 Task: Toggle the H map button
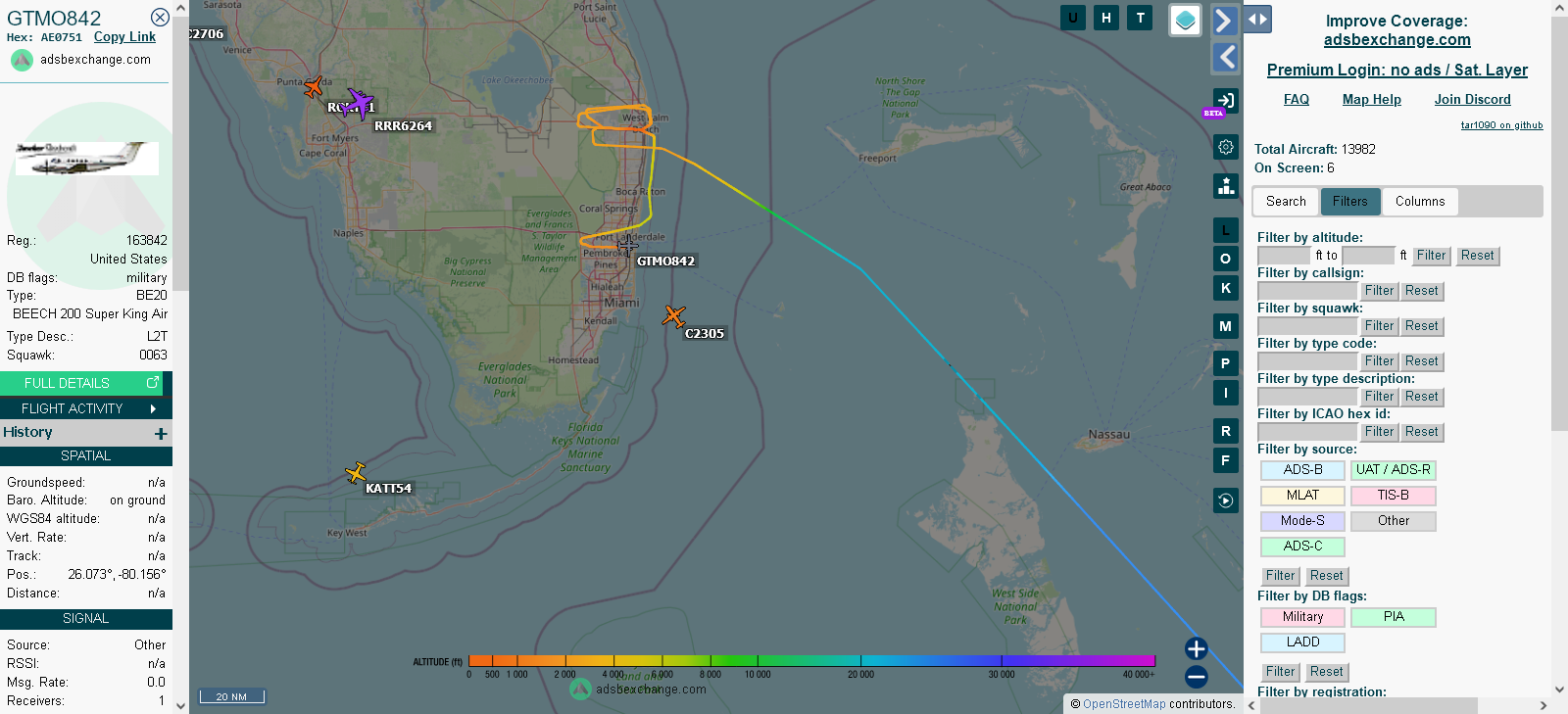pos(1106,18)
